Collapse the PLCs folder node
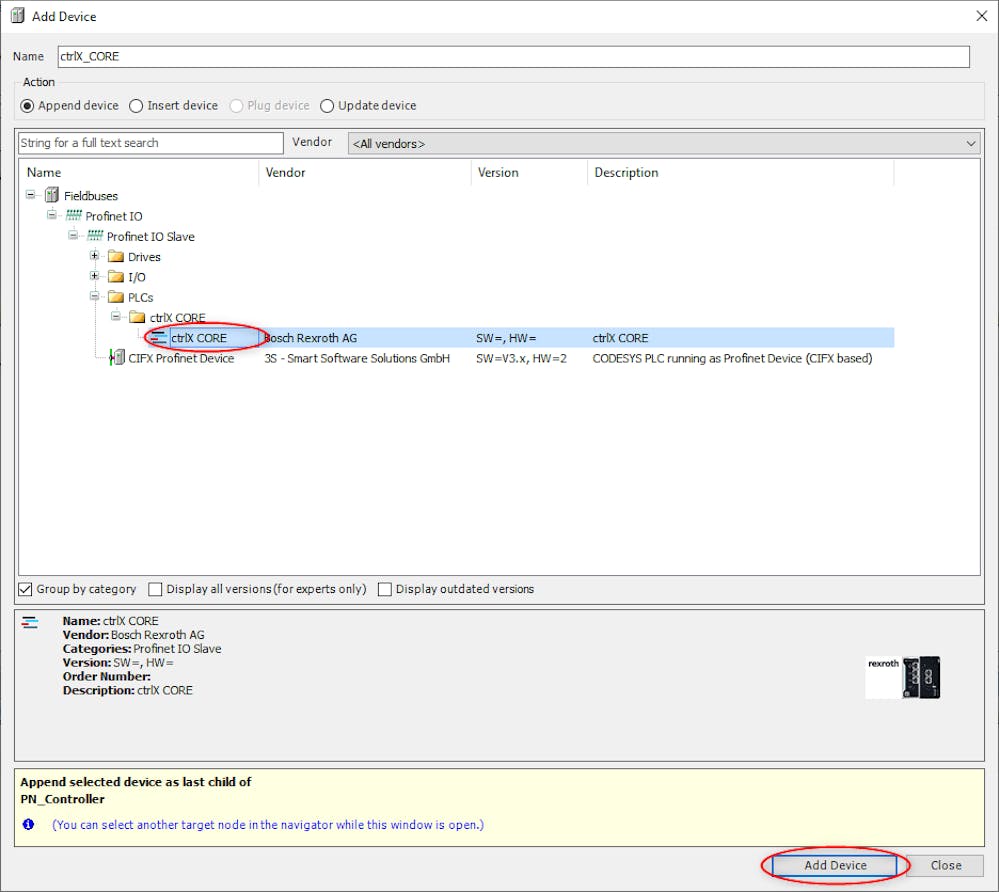999x892 pixels. click(x=94, y=296)
